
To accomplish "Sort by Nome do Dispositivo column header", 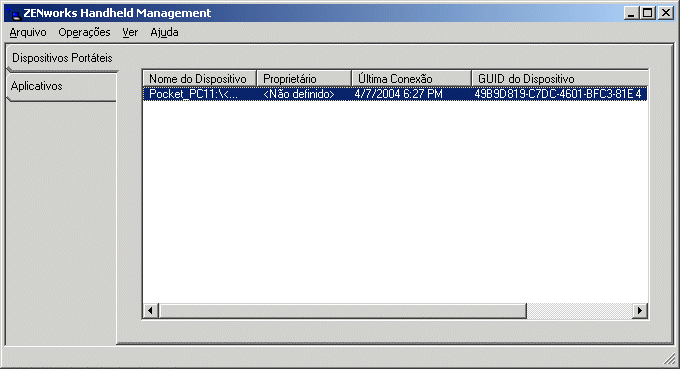I will (199, 78).
